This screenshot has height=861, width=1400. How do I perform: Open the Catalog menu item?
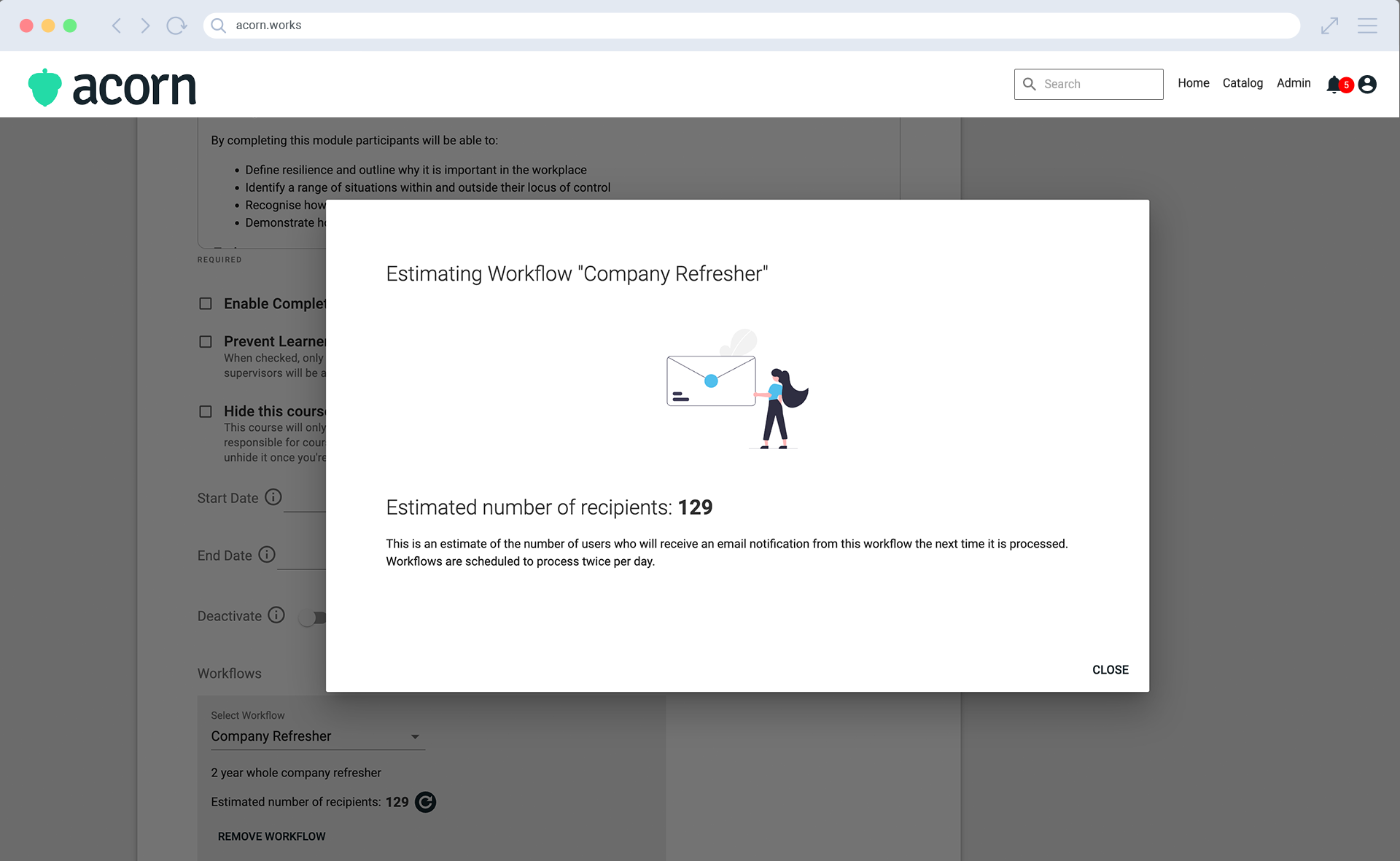(x=1242, y=83)
